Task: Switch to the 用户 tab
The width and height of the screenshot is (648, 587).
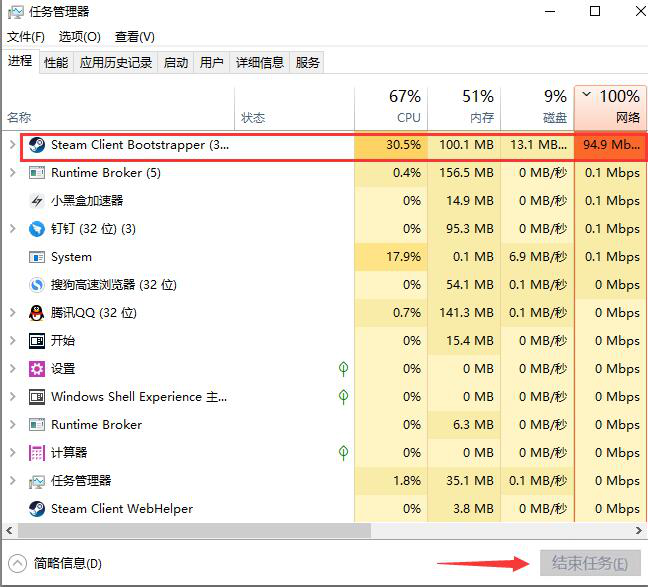Action: (x=212, y=62)
